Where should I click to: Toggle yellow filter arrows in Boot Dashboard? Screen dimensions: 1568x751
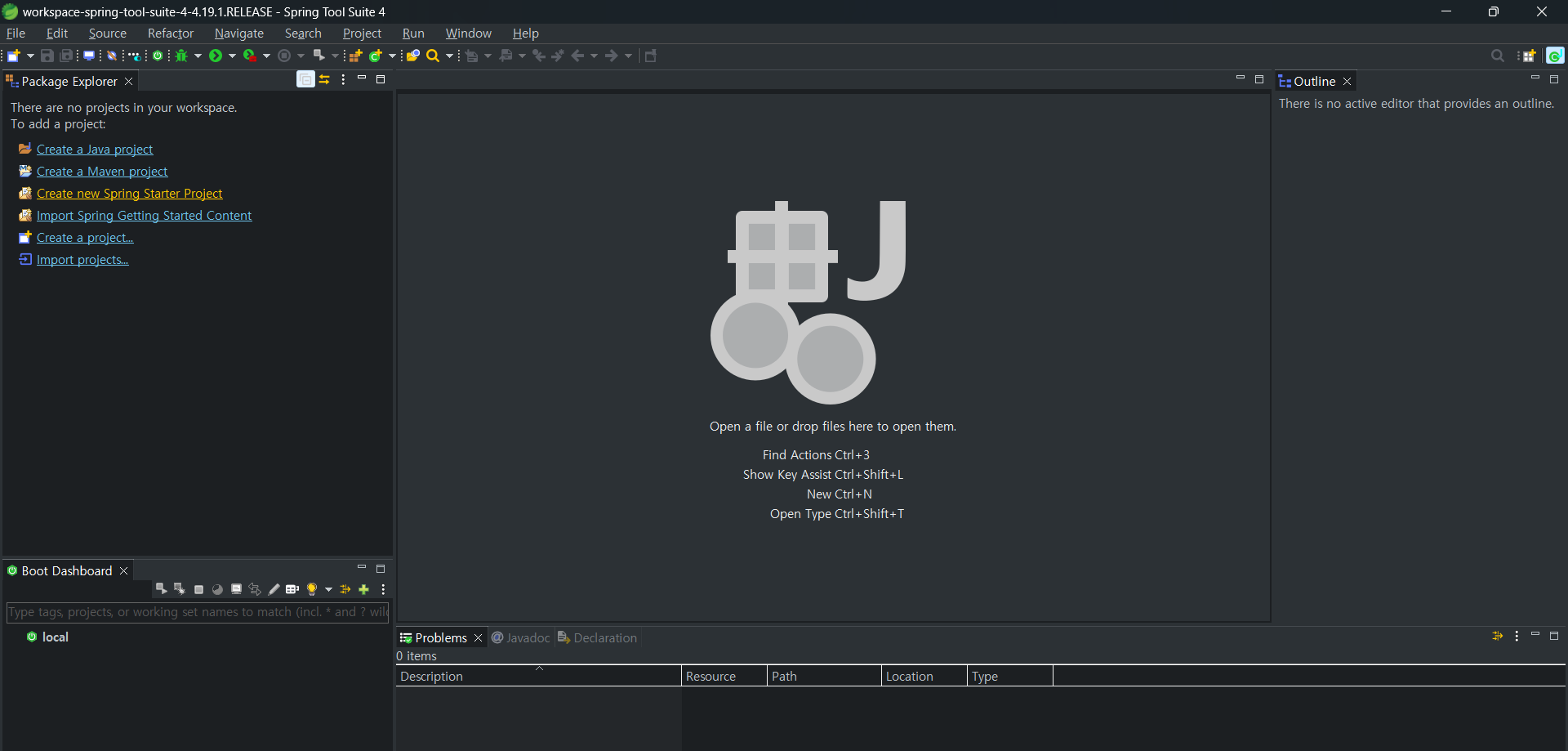(x=345, y=589)
